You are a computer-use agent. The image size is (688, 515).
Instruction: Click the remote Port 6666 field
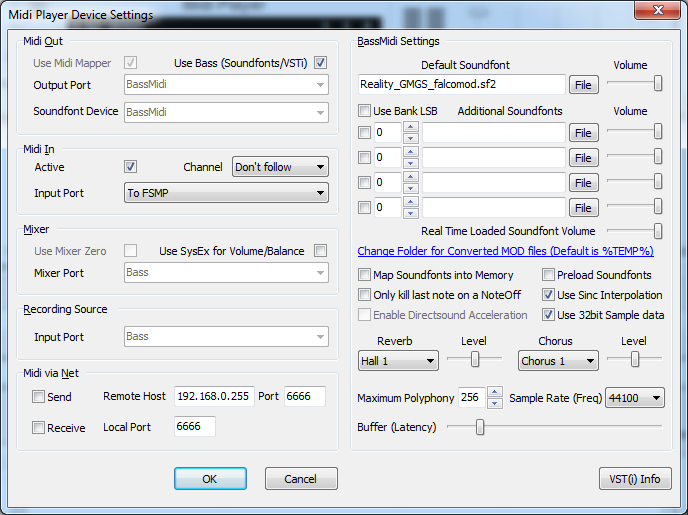305,396
